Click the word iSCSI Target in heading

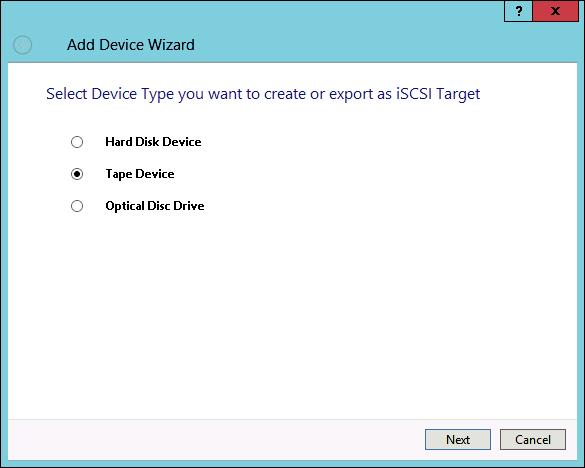point(438,94)
